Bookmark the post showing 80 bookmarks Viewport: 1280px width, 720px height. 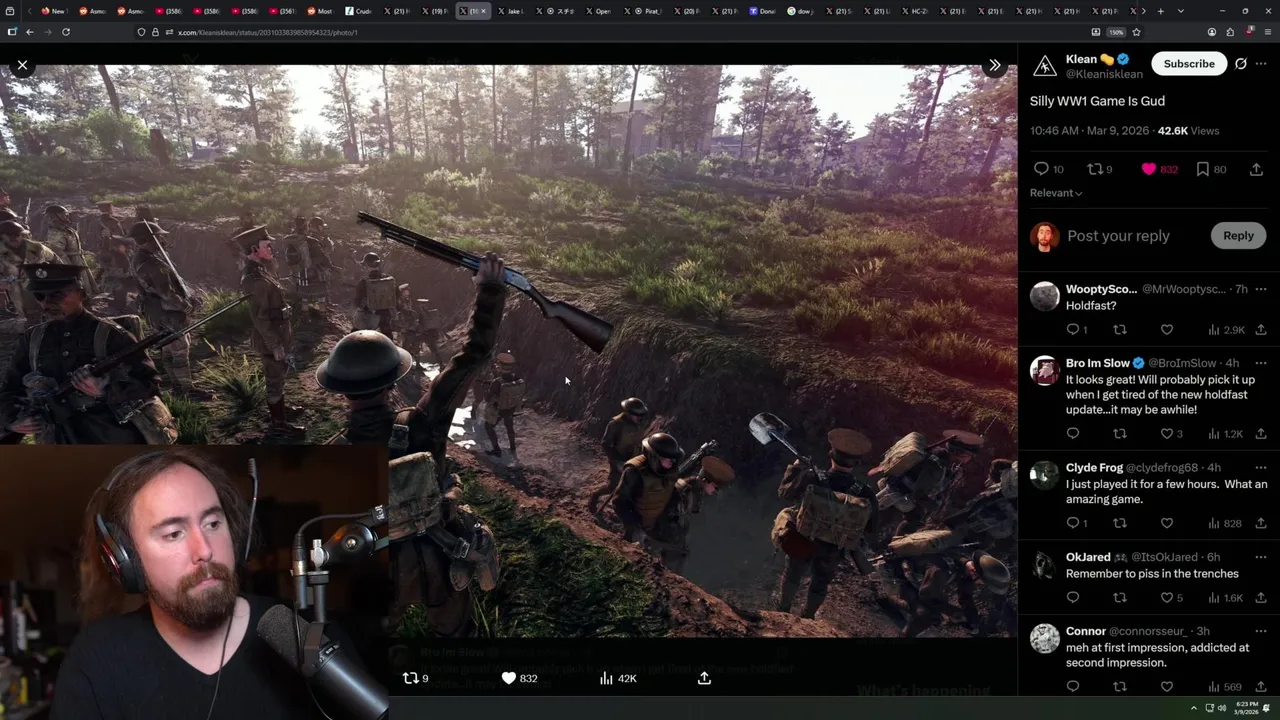click(x=1211, y=169)
